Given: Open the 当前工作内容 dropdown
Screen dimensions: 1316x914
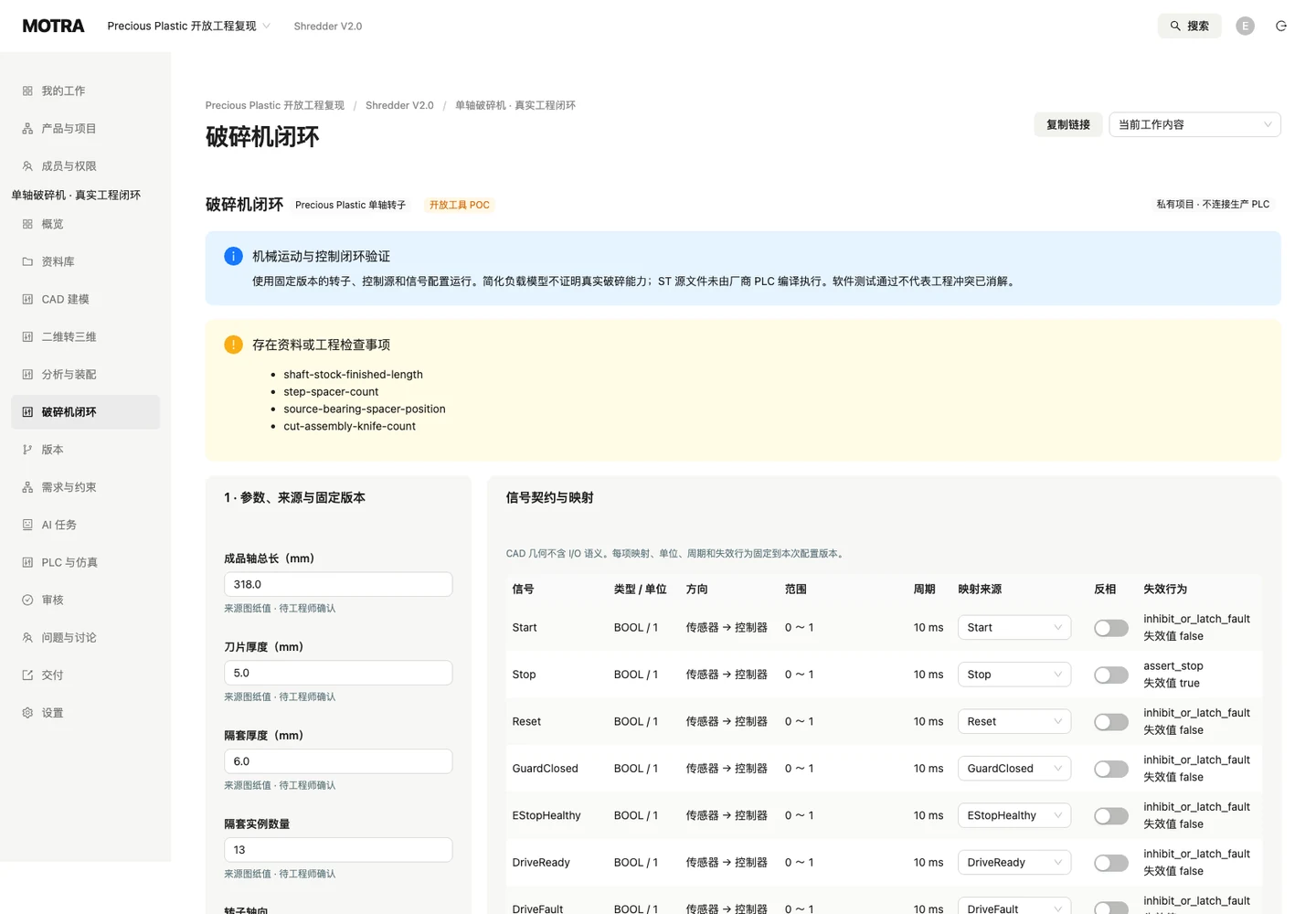Looking at the screenshot, I should click(1194, 124).
